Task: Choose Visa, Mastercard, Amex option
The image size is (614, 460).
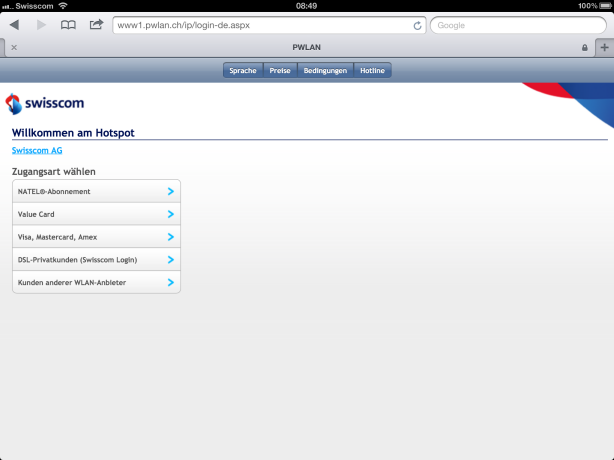Action: click(x=96, y=236)
